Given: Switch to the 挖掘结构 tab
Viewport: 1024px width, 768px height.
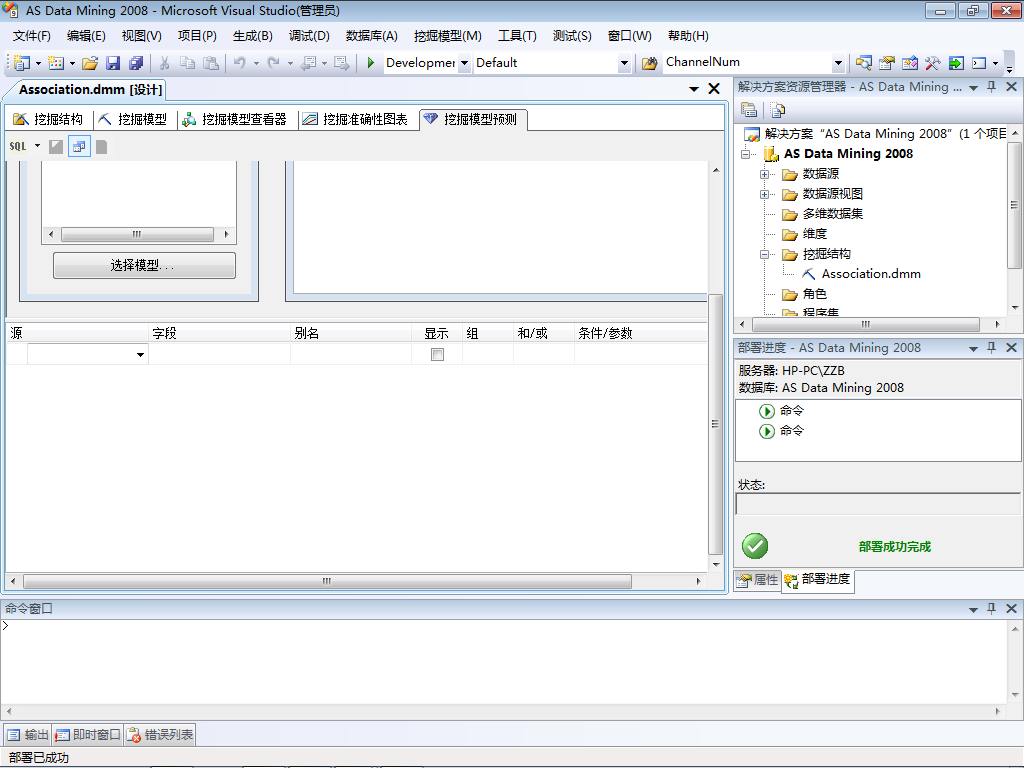Looking at the screenshot, I should tap(49, 119).
